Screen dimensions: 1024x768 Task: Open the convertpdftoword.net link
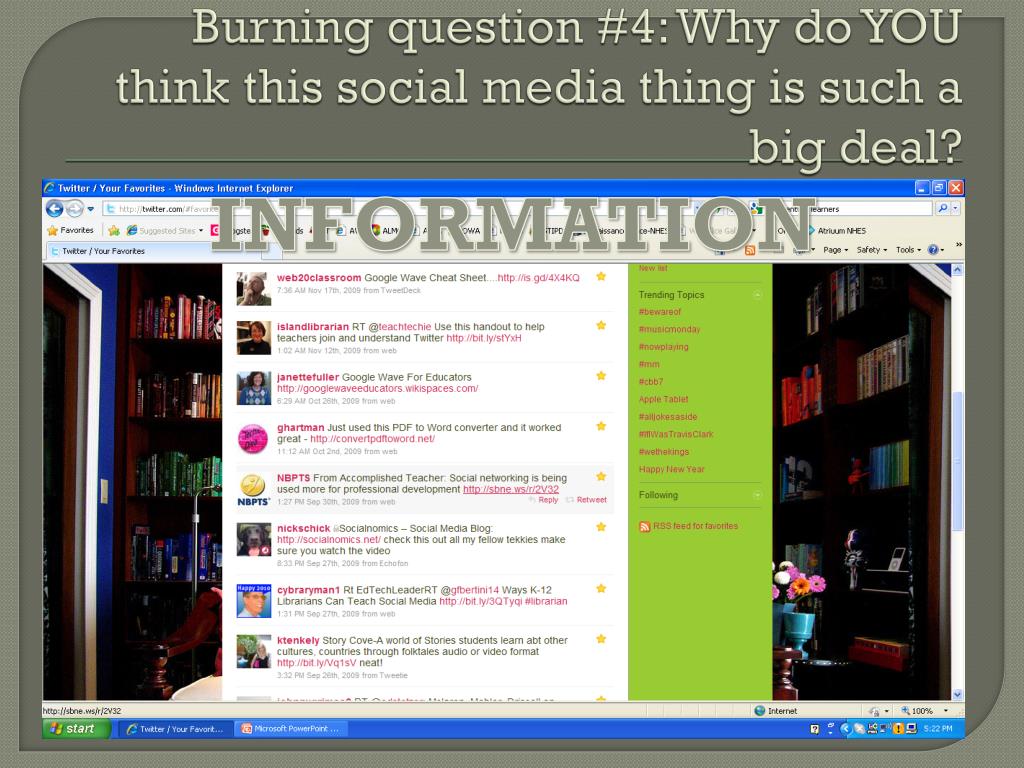(x=372, y=439)
